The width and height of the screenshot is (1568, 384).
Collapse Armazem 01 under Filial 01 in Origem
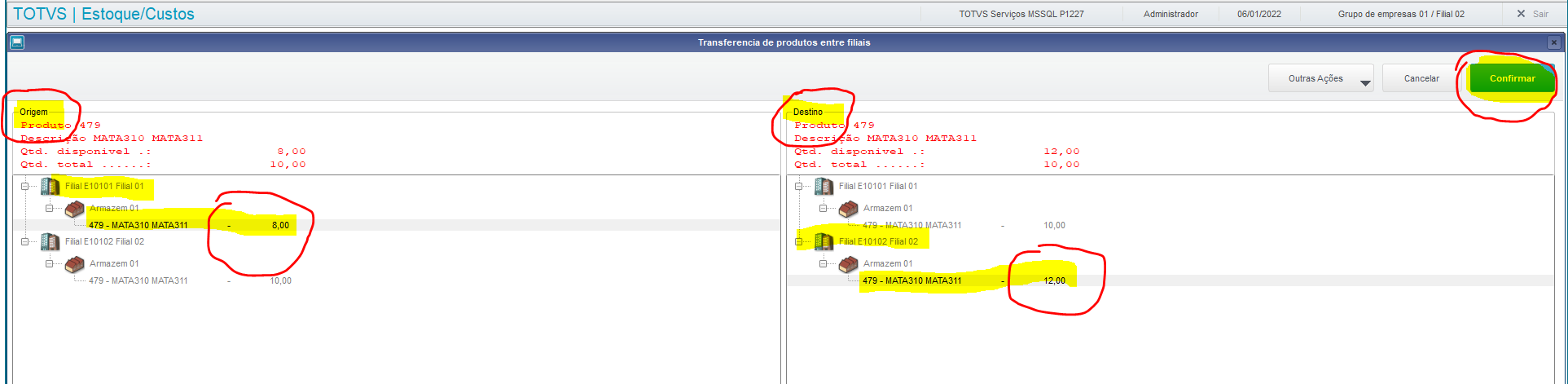point(50,208)
